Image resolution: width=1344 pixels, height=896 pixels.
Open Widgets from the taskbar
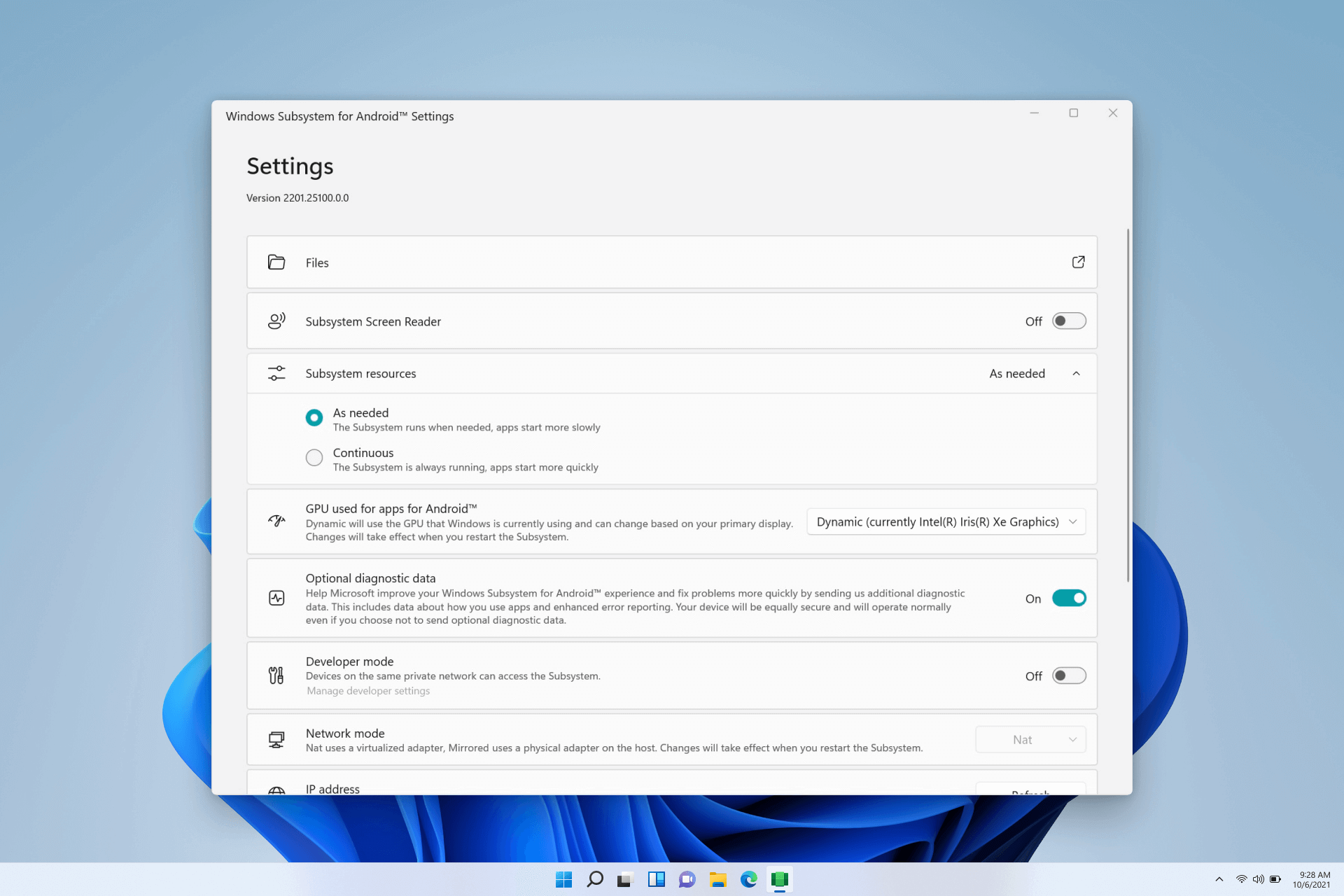pyautogui.click(x=657, y=879)
